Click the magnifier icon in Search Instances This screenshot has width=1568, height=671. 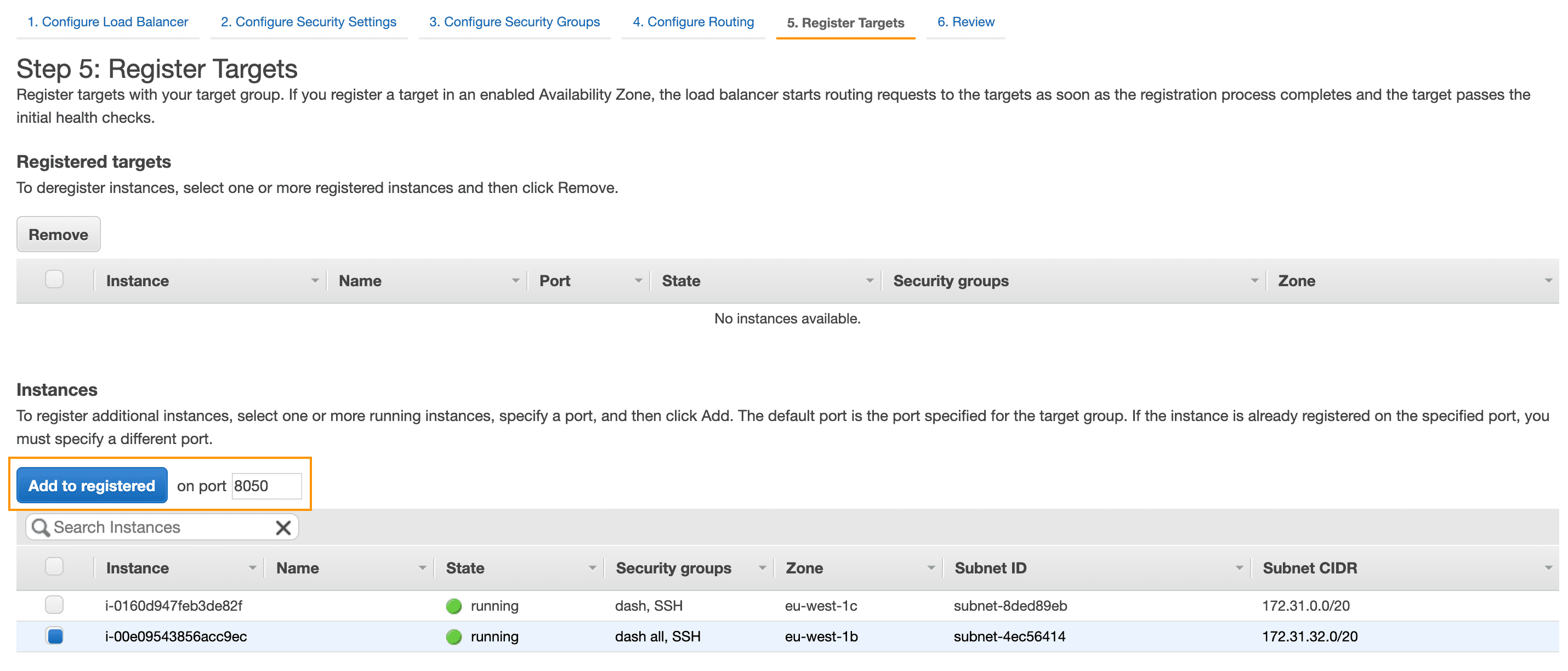click(40, 527)
